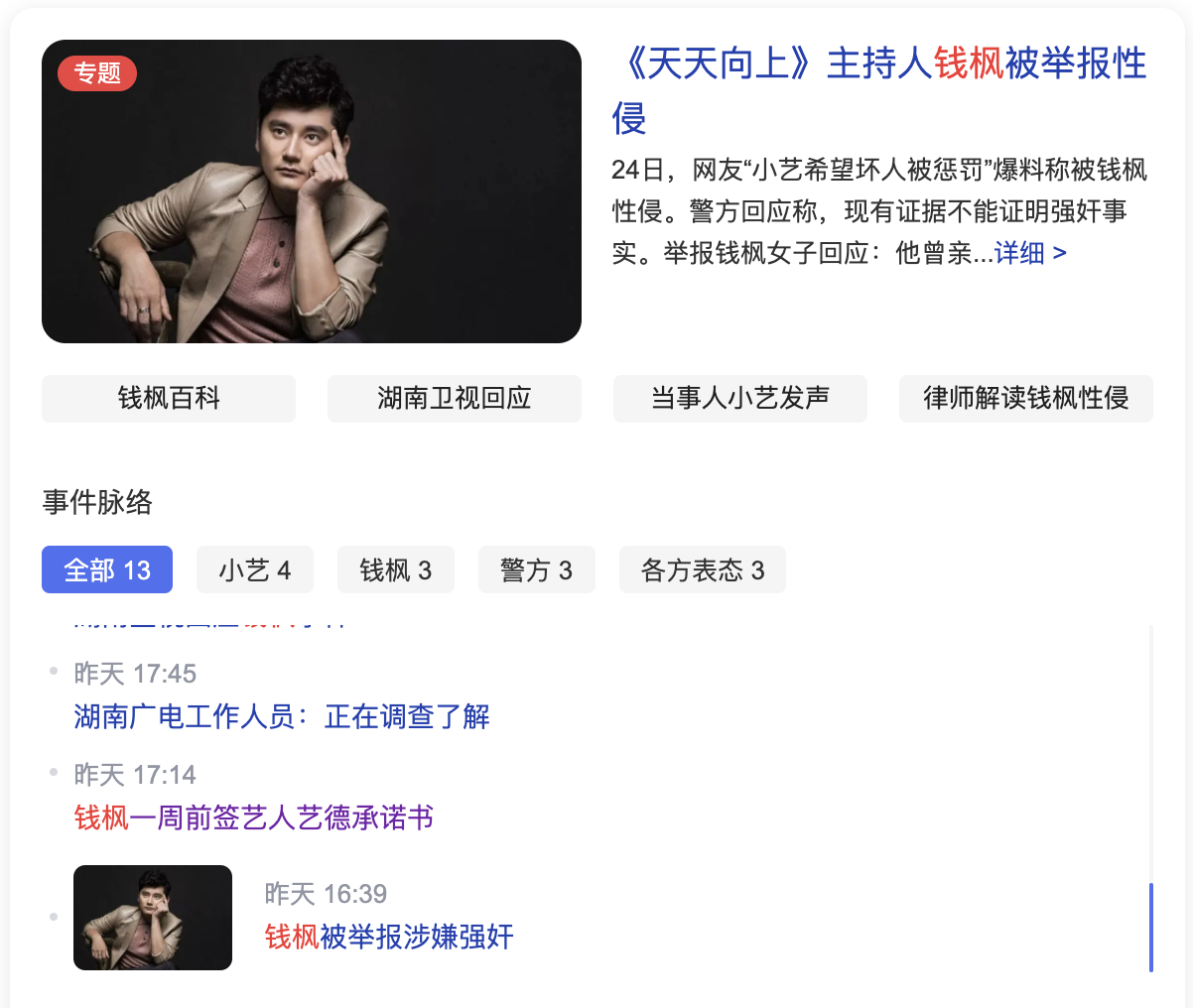Viewport: 1193px width, 1008px height.
Task: Switch to the 小艺 4 tab
Action: [x=255, y=569]
